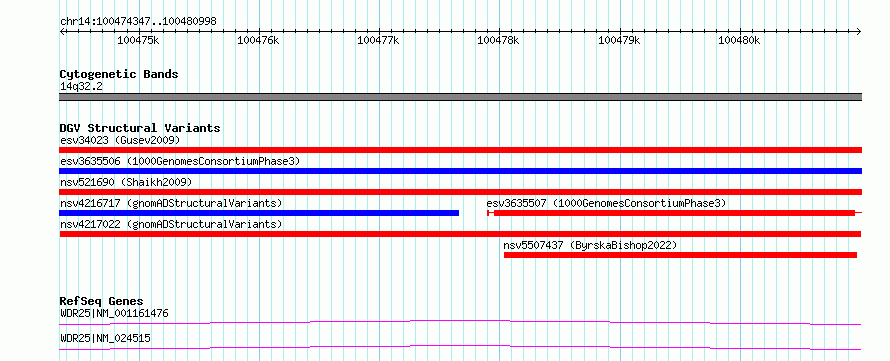The height and width of the screenshot is (361, 890).
Task: Click the chr14:100474347..100480998 coordinates text
Action: point(138,22)
